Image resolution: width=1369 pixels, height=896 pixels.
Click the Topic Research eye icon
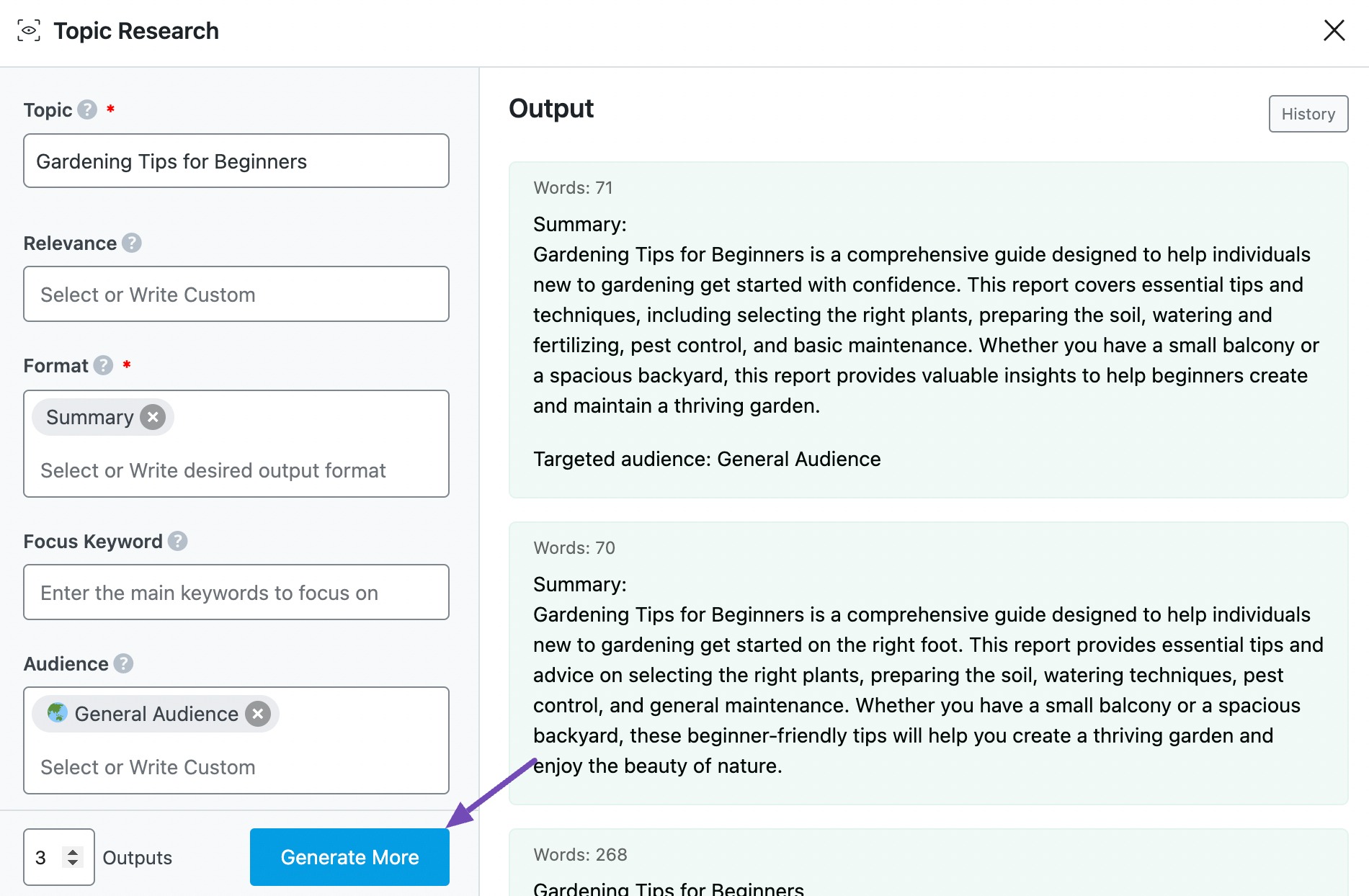click(x=29, y=30)
